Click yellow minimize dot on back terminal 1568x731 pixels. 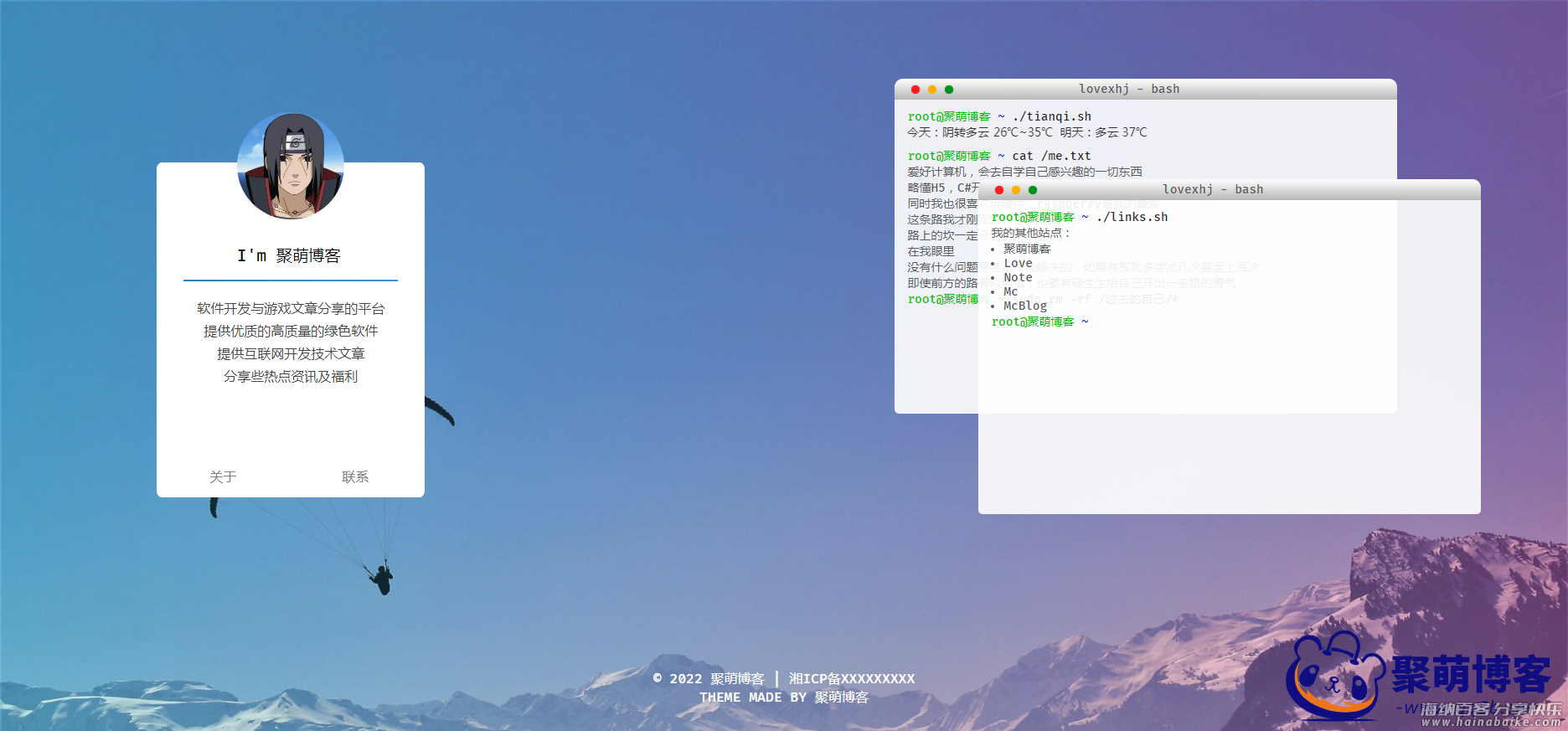point(932,90)
